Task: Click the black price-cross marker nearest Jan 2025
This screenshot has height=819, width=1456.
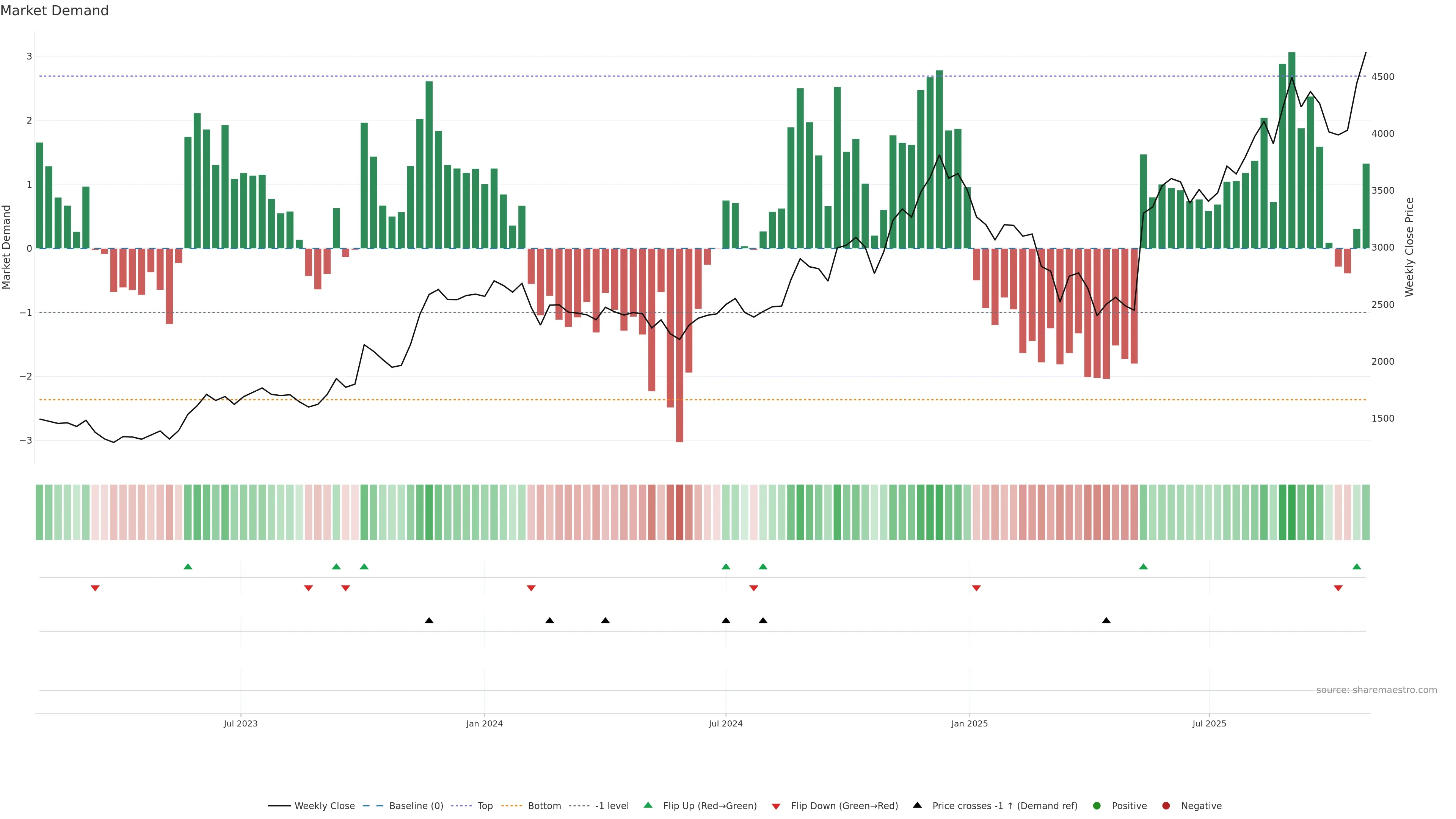Action: point(1106,621)
